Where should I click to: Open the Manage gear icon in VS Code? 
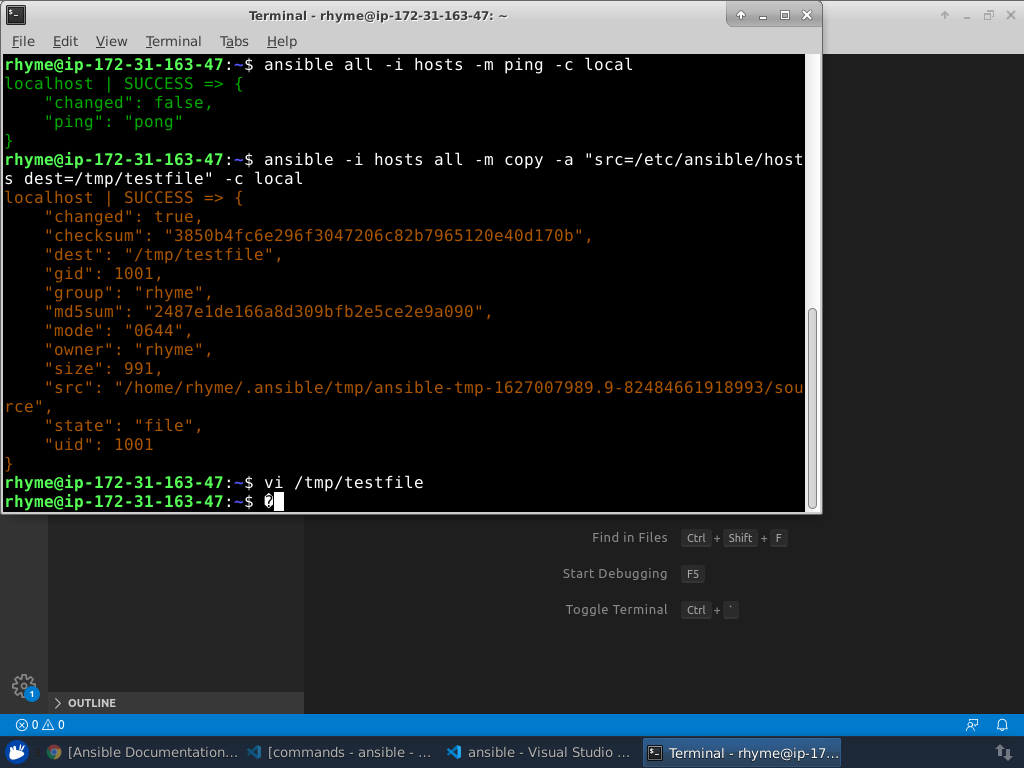pos(24,686)
